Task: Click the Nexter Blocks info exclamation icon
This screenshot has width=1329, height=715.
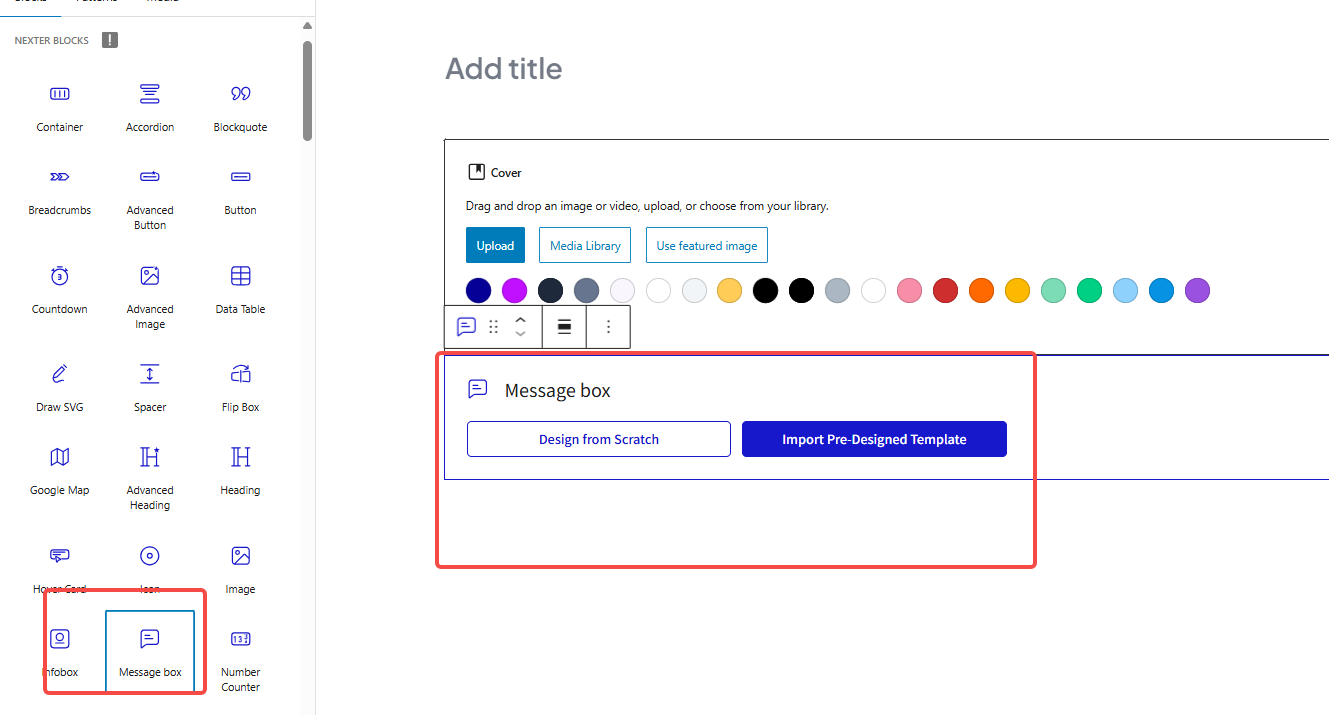Action: click(x=110, y=40)
